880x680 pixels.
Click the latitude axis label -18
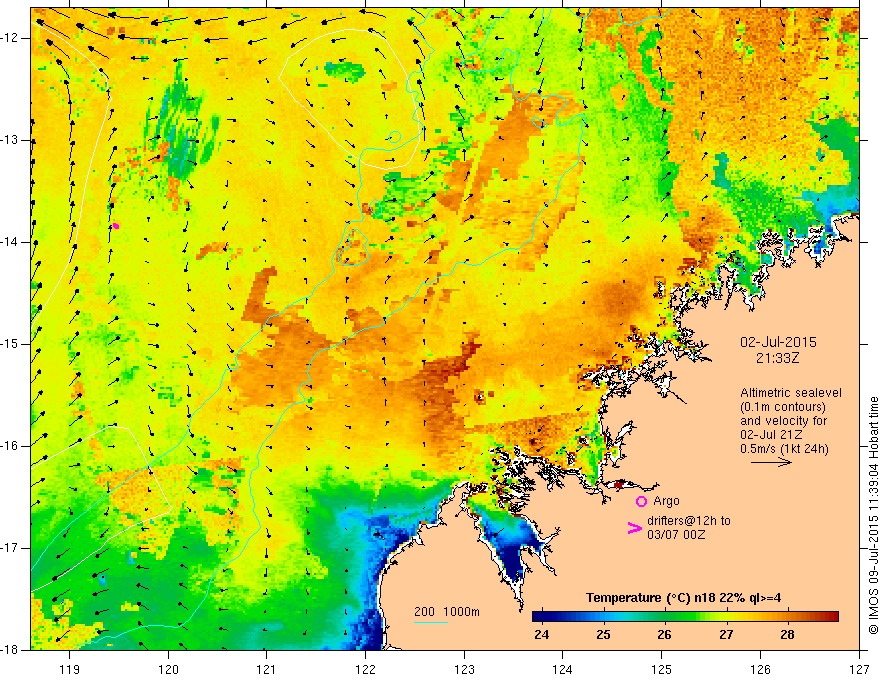[11, 650]
